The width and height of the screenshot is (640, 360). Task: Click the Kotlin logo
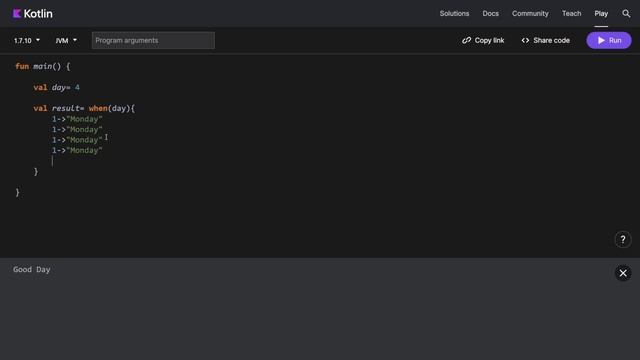point(33,14)
